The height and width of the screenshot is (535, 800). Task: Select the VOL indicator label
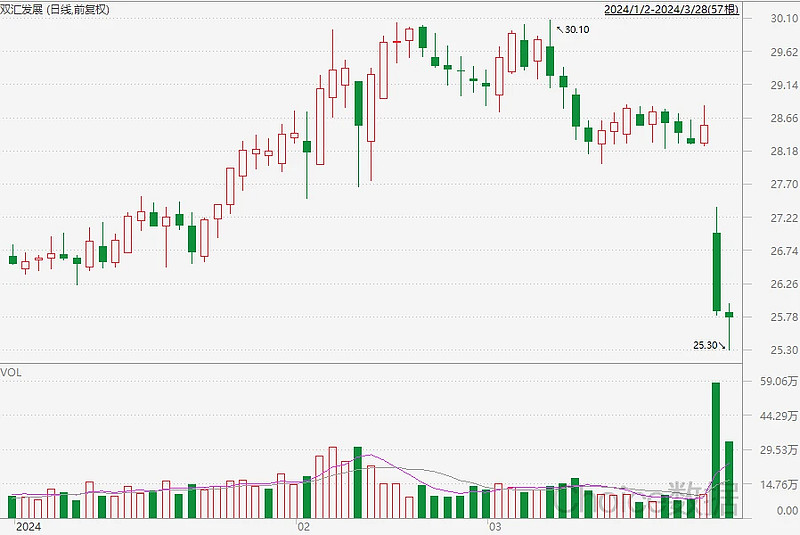click(x=12, y=372)
